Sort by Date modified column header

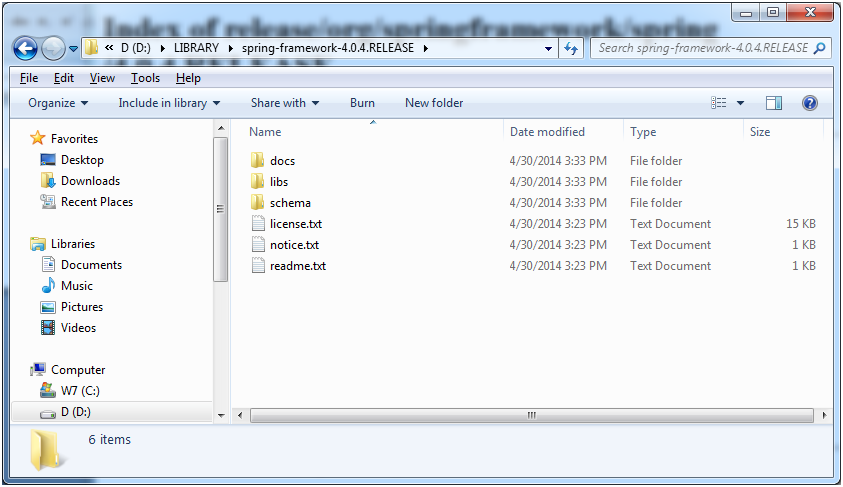tap(547, 132)
